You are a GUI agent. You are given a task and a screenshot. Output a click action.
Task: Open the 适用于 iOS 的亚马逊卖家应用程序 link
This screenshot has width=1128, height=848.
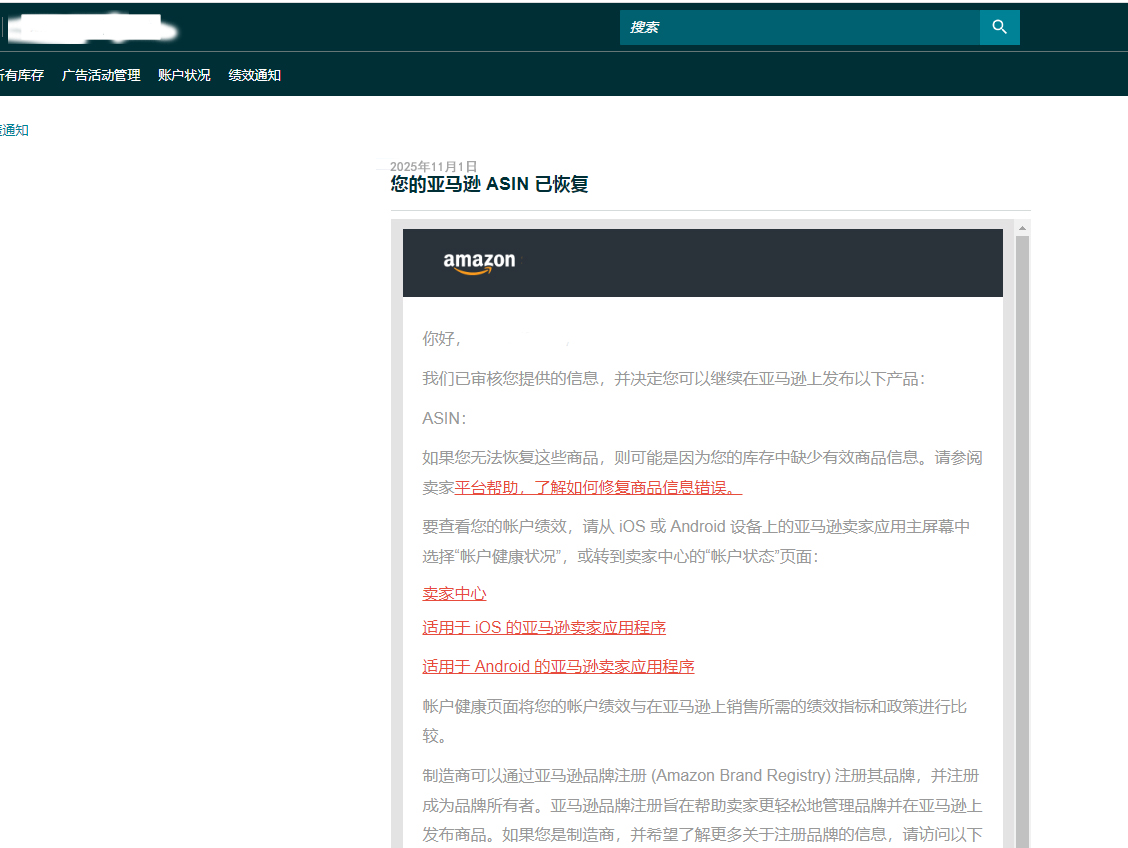(x=544, y=627)
